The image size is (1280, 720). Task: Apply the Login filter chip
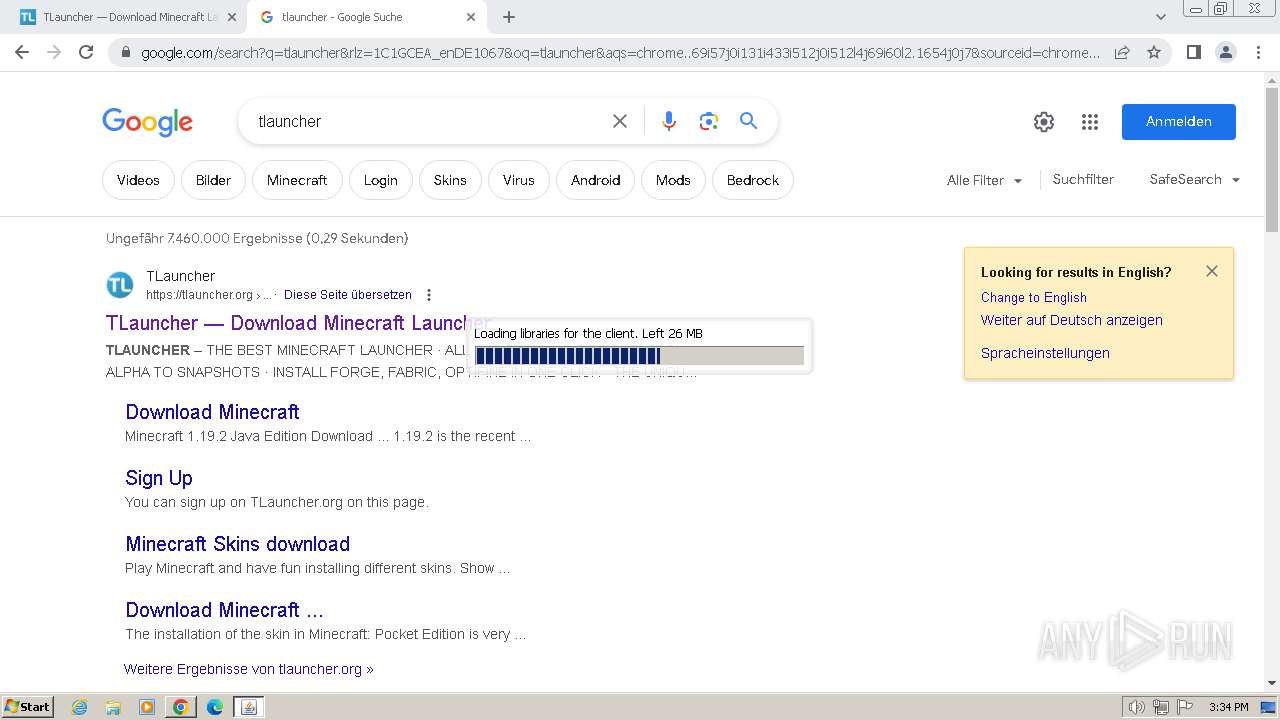coord(380,180)
